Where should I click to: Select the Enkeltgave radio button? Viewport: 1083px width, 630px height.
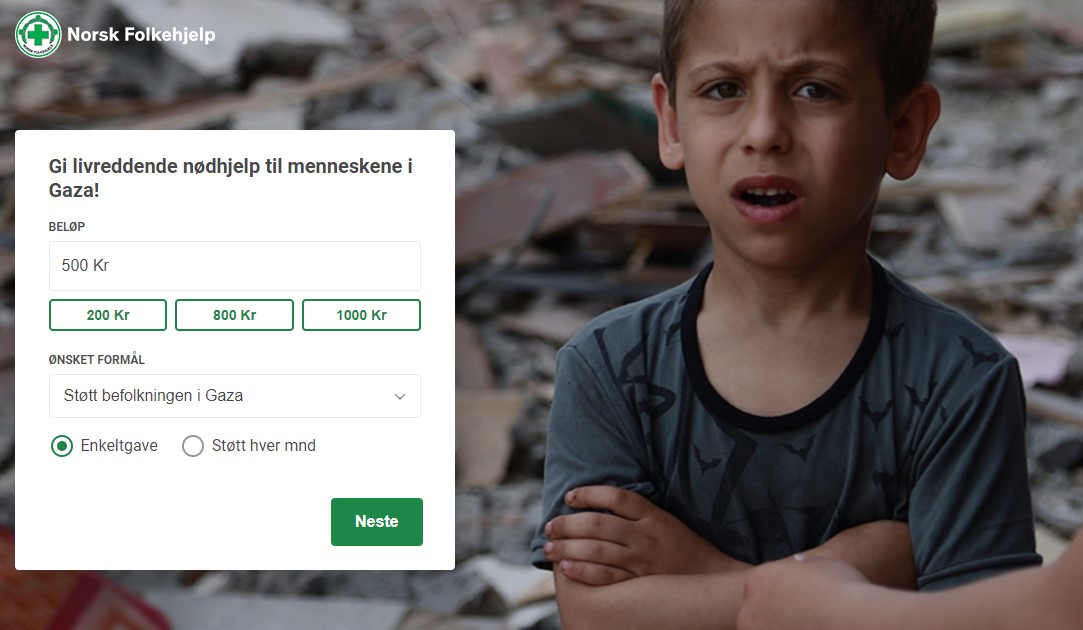click(61, 446)
